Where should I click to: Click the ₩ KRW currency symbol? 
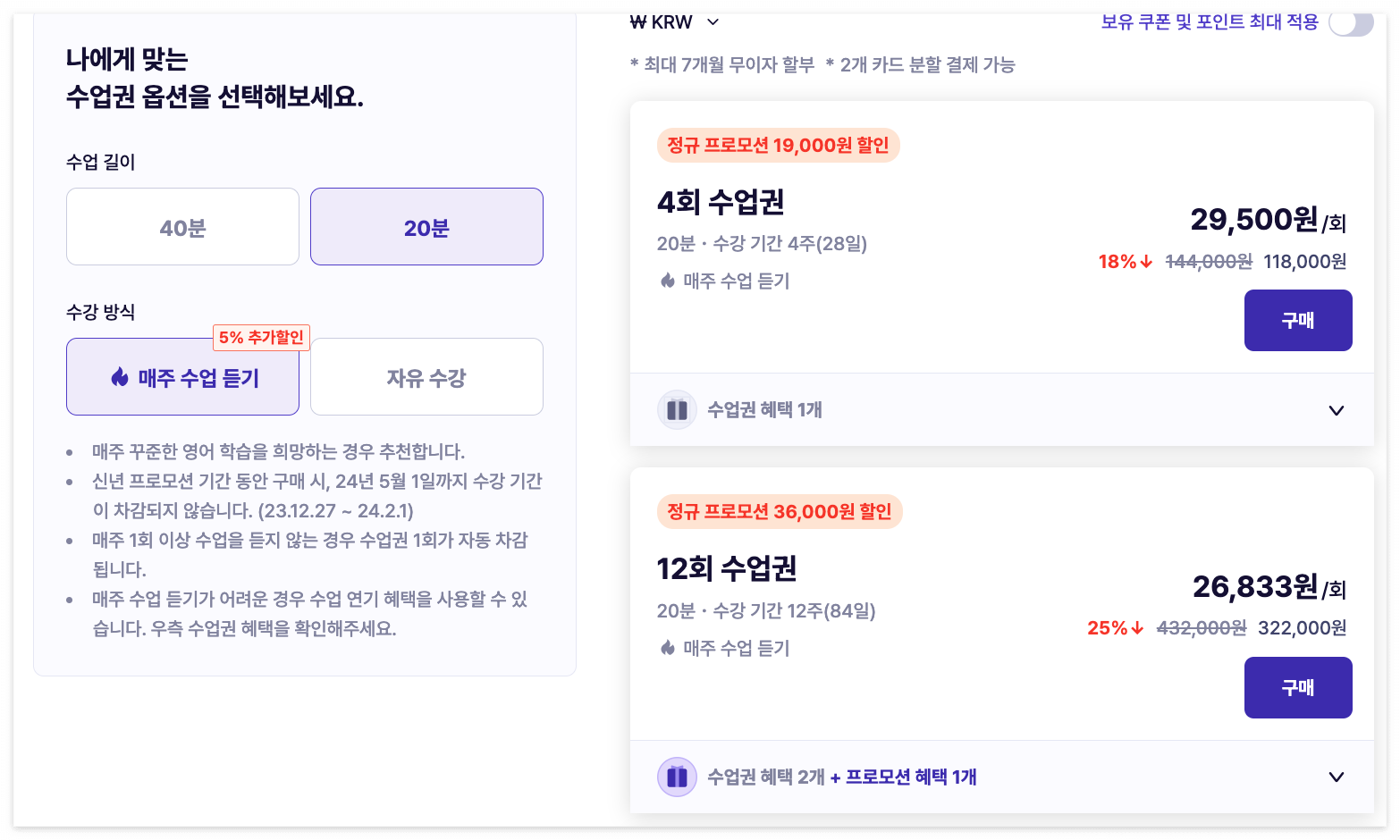(x=637, y=21)
